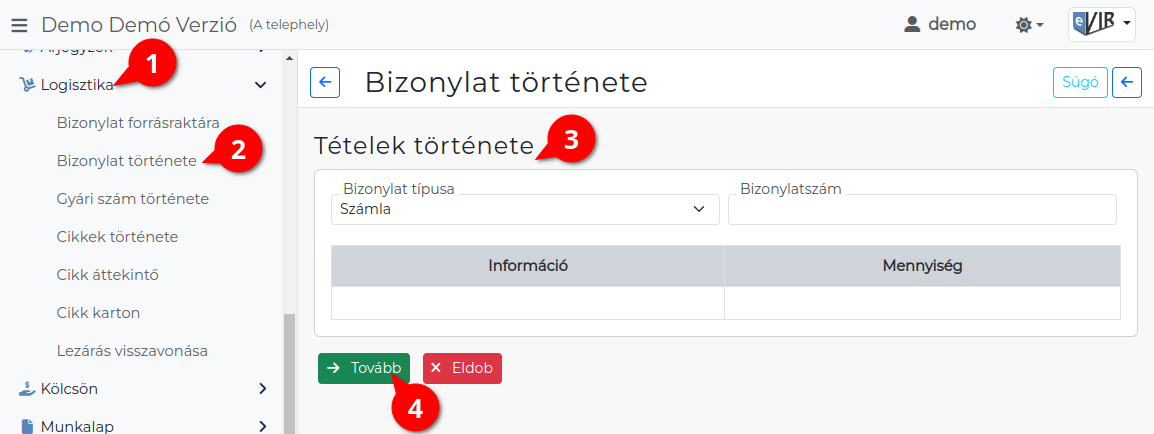
Task: Click the back arrow next to Súgó
Action: pos(1126,82)
